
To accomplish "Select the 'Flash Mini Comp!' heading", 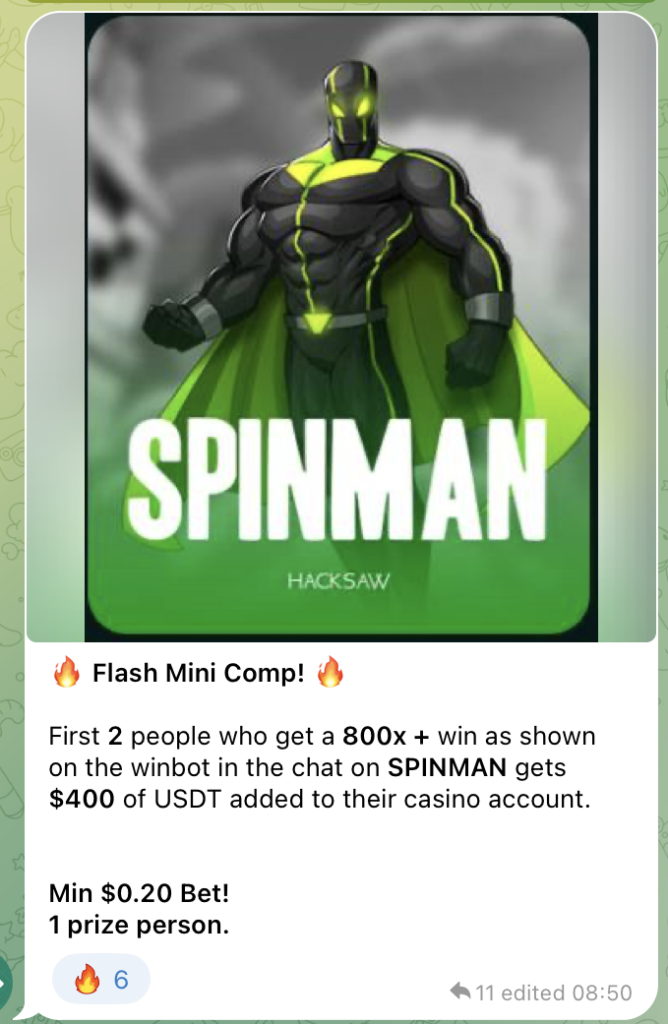I will click(199, 673).
